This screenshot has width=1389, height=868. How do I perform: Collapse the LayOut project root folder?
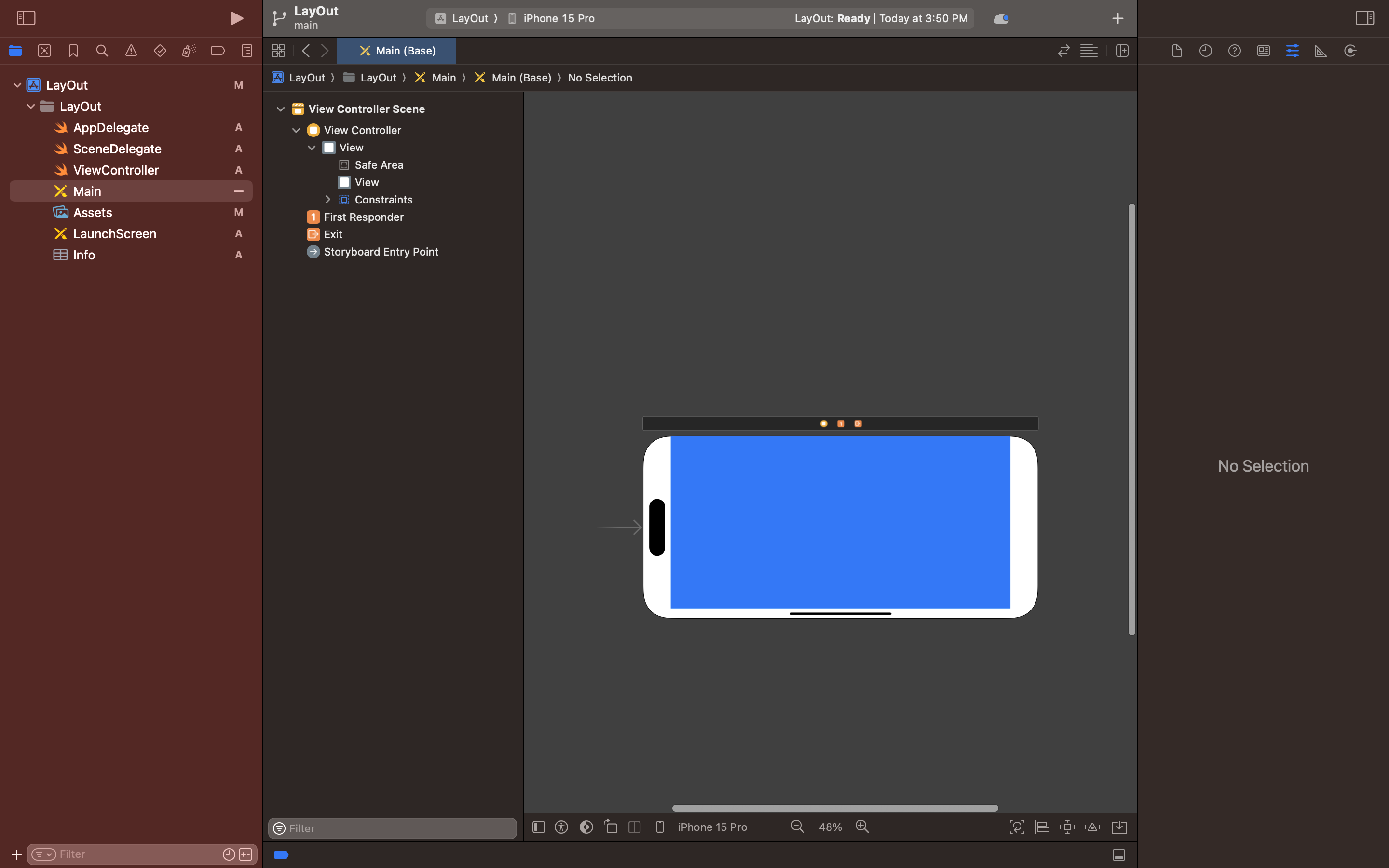[17, 85]
